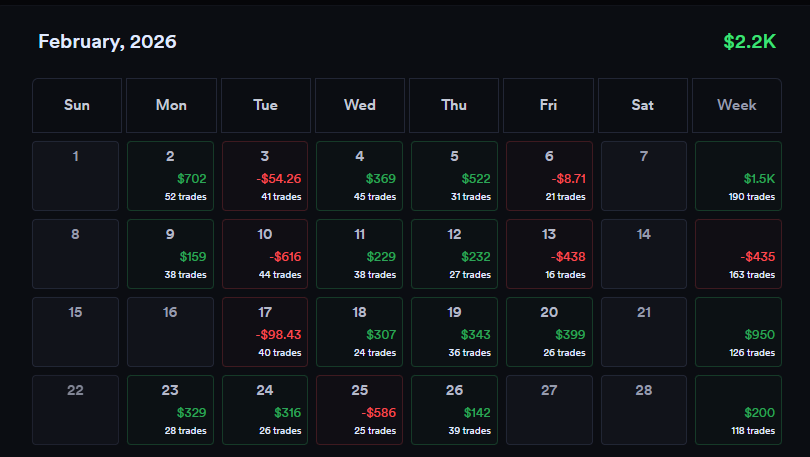Click the Fri column header
This screenshot has height=457, width=810.
point(548,105)
